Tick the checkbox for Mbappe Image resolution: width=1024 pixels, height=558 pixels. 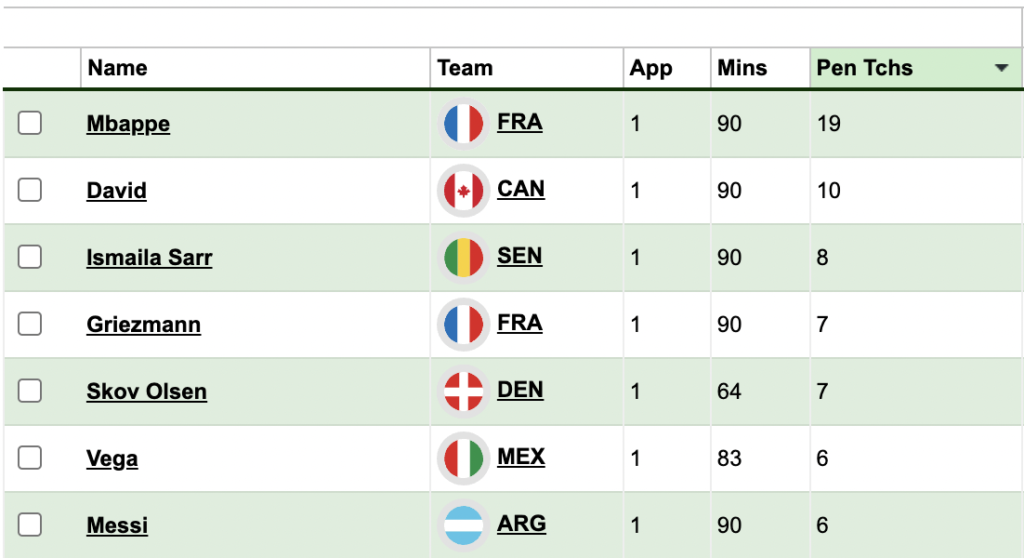tap(30, 123)
